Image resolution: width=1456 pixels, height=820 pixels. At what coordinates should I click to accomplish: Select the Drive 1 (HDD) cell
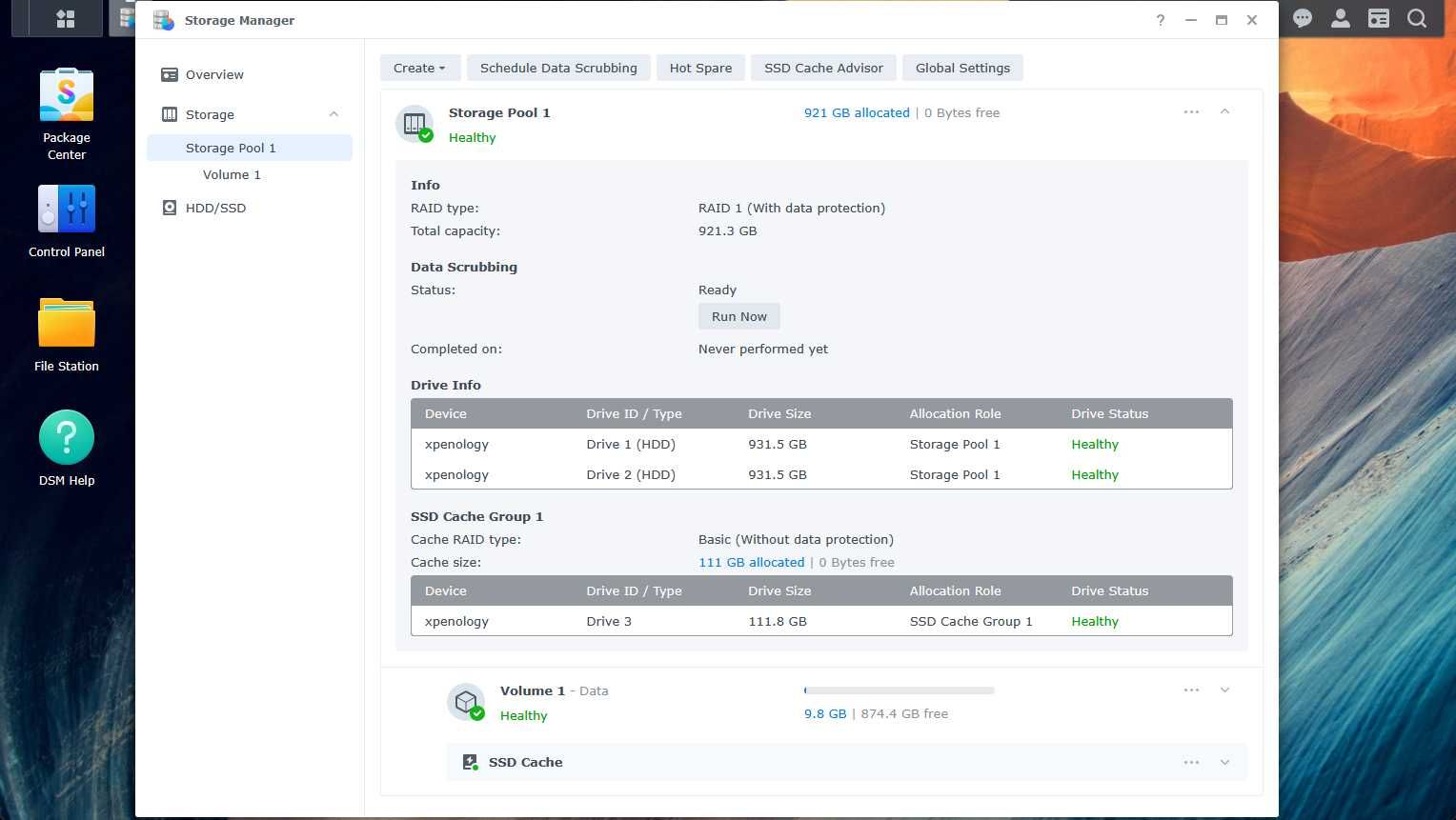pyautogui.click(x=631, y=444)
